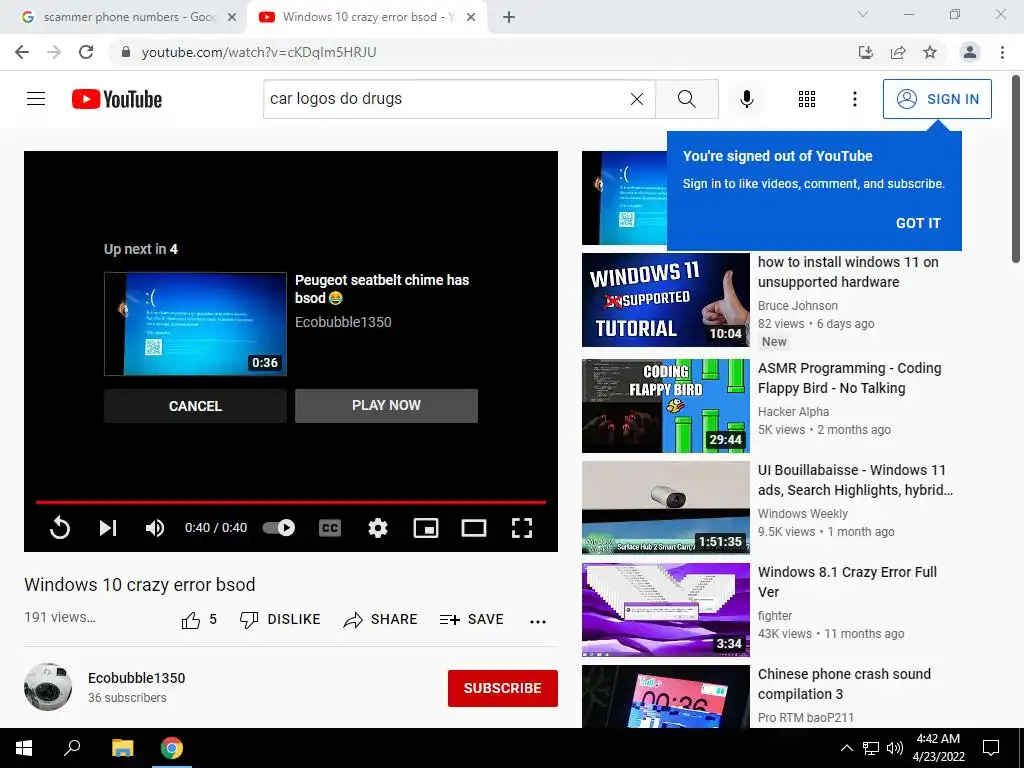Click the page vertical scrollbar
This screenshot has width=1024, height=768.
1016,170
